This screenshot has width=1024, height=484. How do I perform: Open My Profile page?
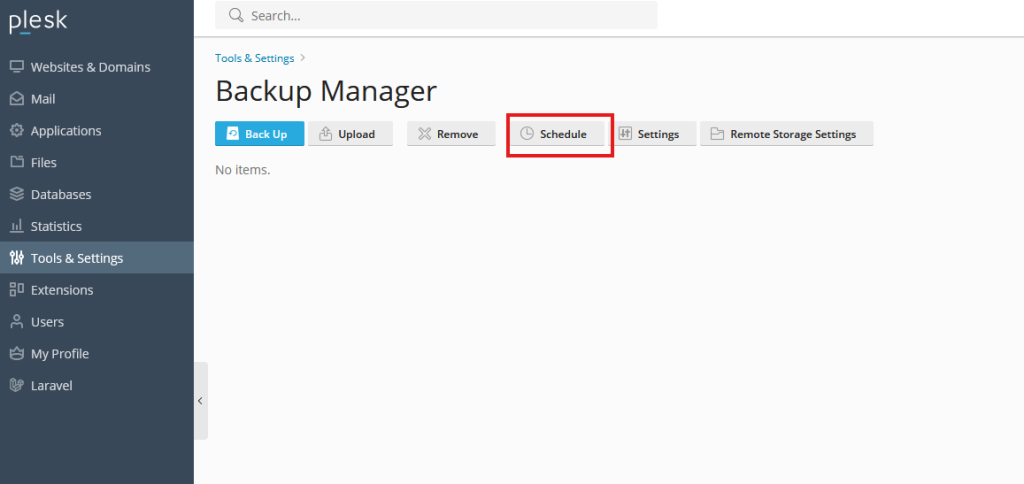click(59, 354)
